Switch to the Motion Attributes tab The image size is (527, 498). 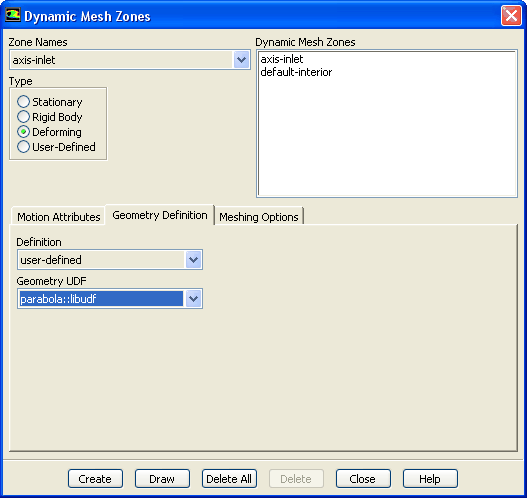58,217
